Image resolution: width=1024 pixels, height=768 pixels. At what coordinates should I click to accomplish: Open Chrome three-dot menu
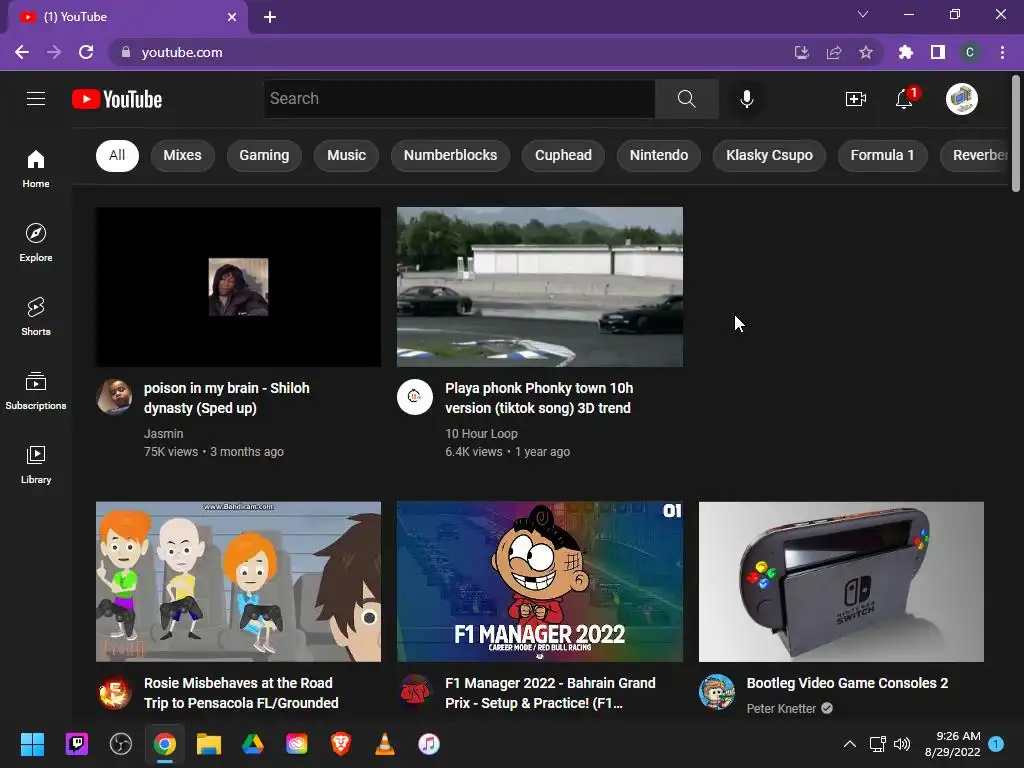tap(1002, 52)
